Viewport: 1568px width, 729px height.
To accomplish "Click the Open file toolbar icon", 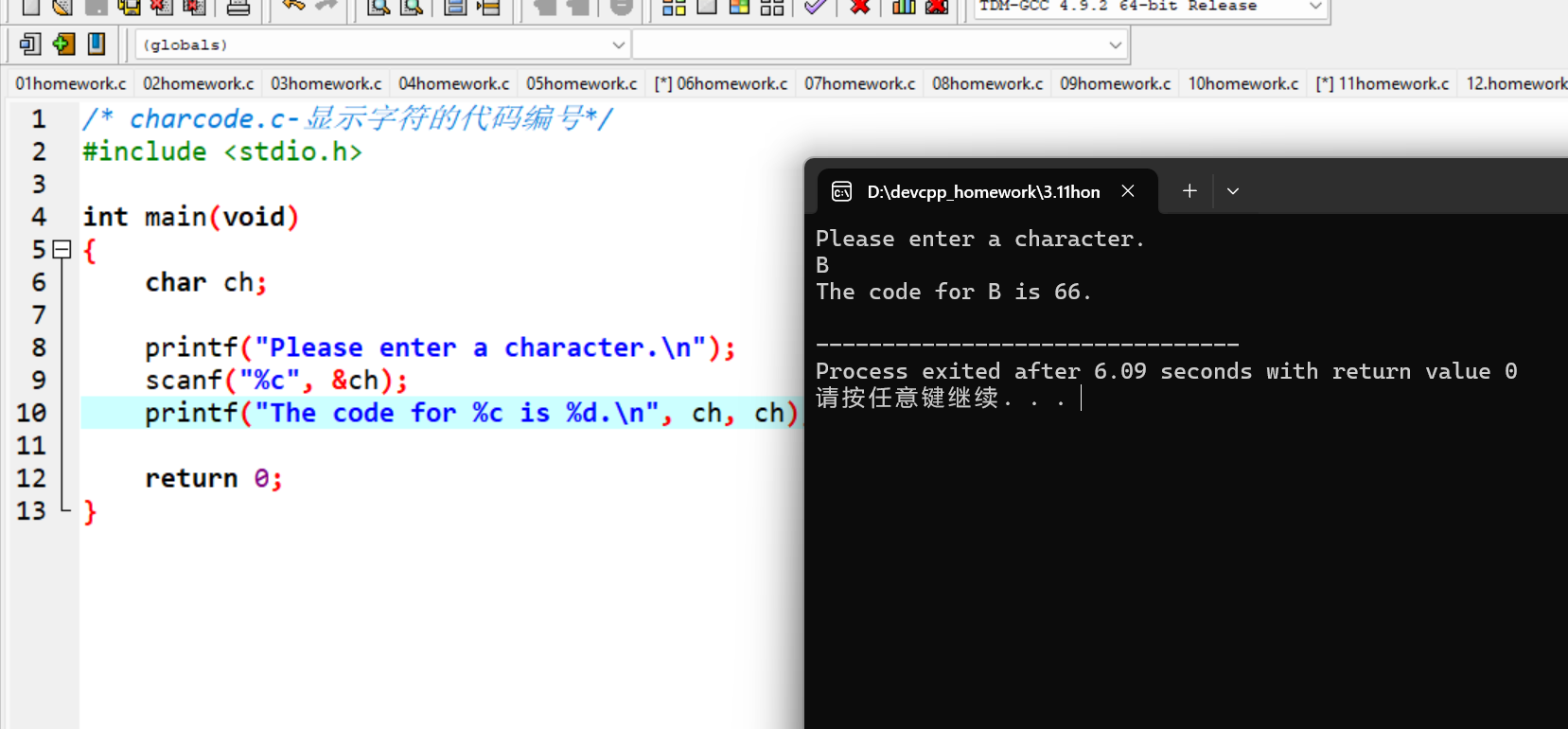I will click(x=62, y=7).
